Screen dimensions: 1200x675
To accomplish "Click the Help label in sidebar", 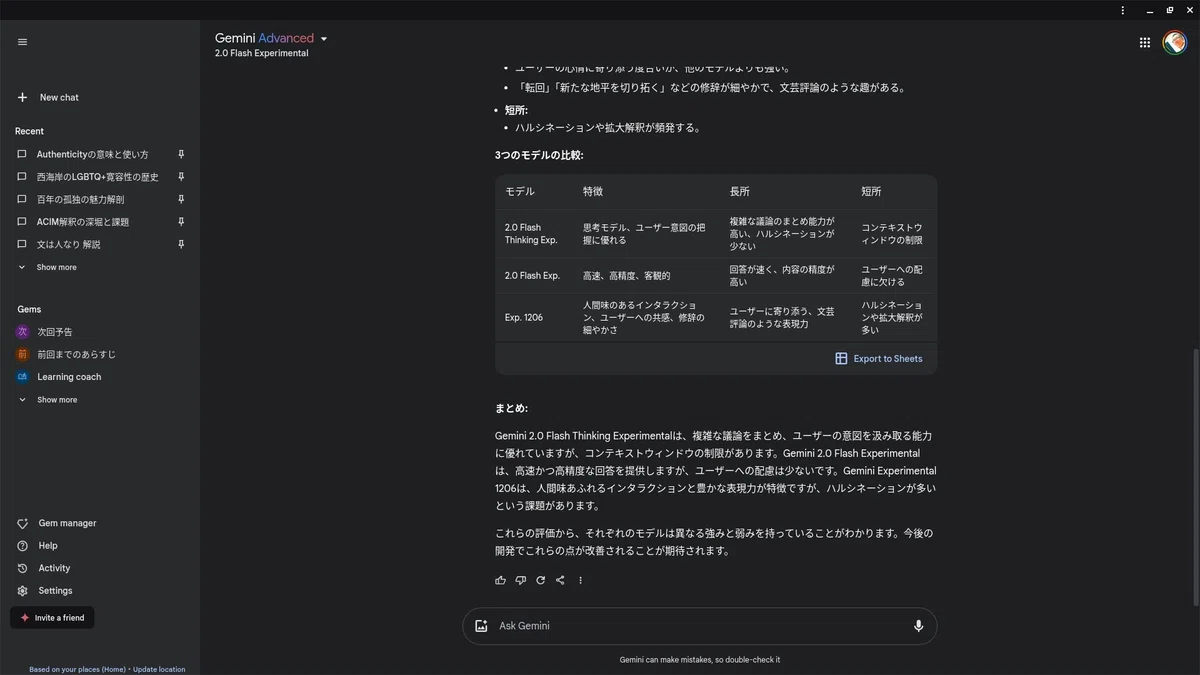I will [x=48, y=546].
